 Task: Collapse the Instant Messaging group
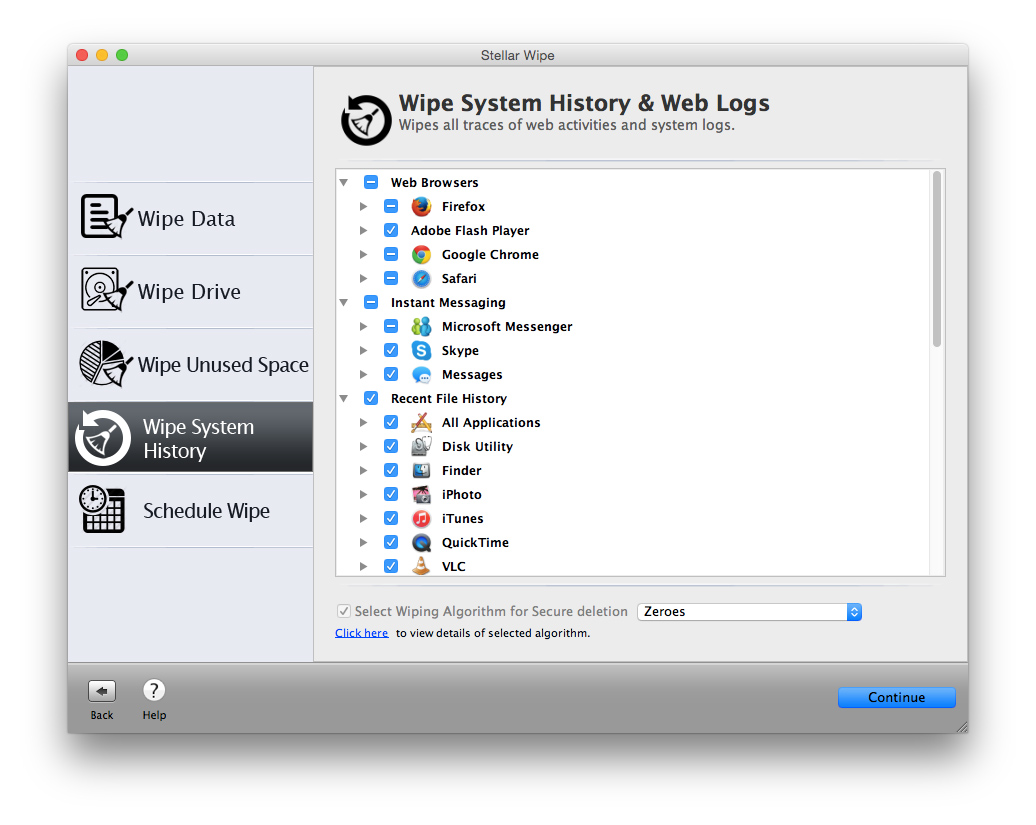(344, 303)
